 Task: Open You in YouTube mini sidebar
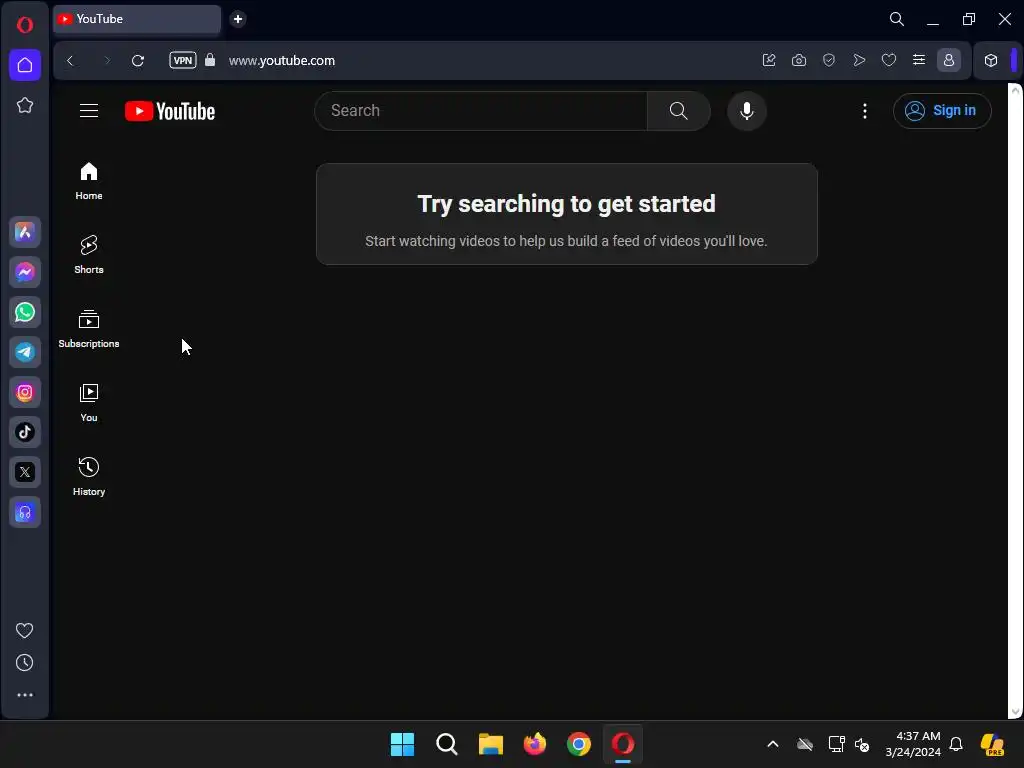(89, 403)
